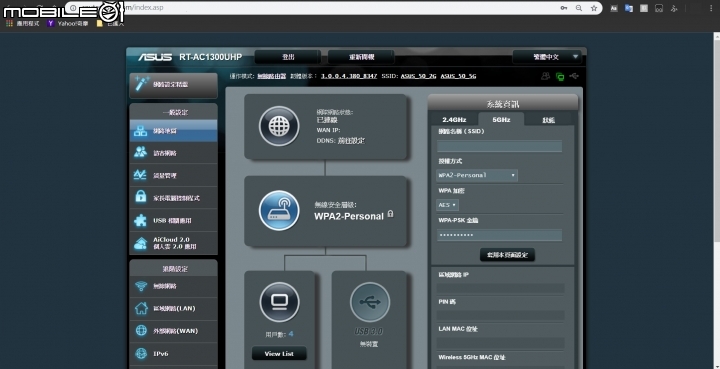Open the IPv6 settings item
This screenshot has height=369, width=720.
point(173,354)
